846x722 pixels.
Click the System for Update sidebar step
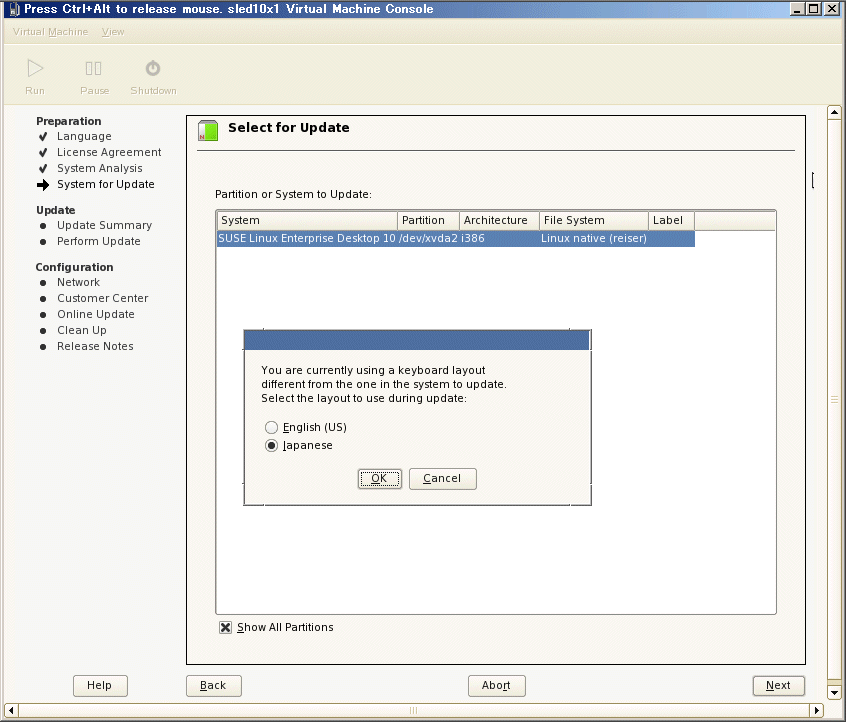coord(106,185)
